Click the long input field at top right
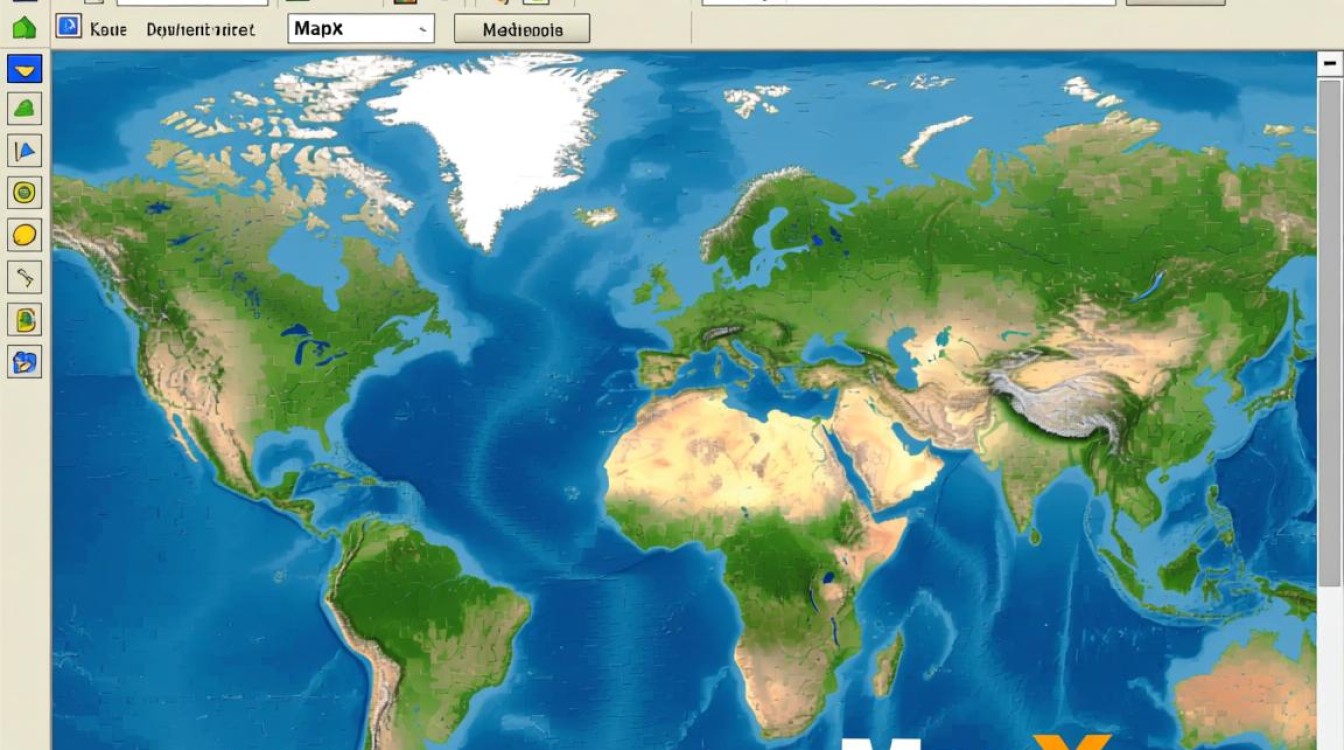 [x=908, y=3]
